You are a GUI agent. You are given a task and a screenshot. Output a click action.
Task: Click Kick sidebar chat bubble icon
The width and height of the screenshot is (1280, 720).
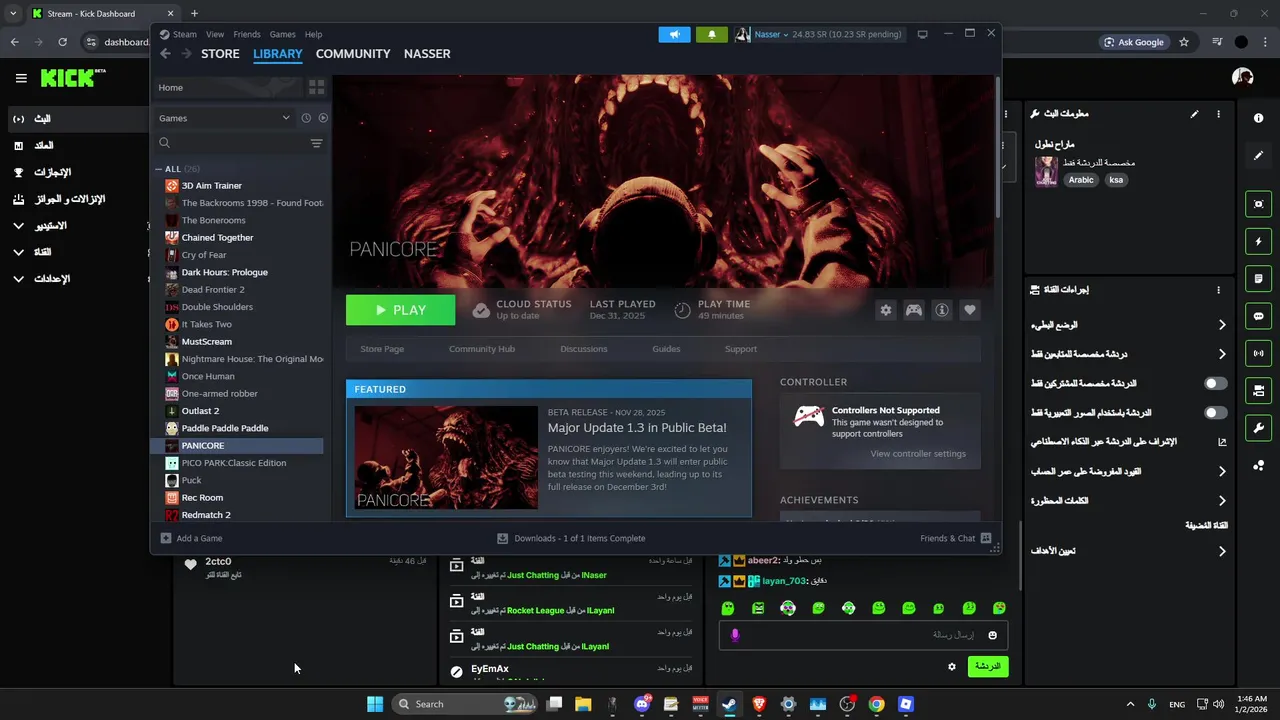1258,316
